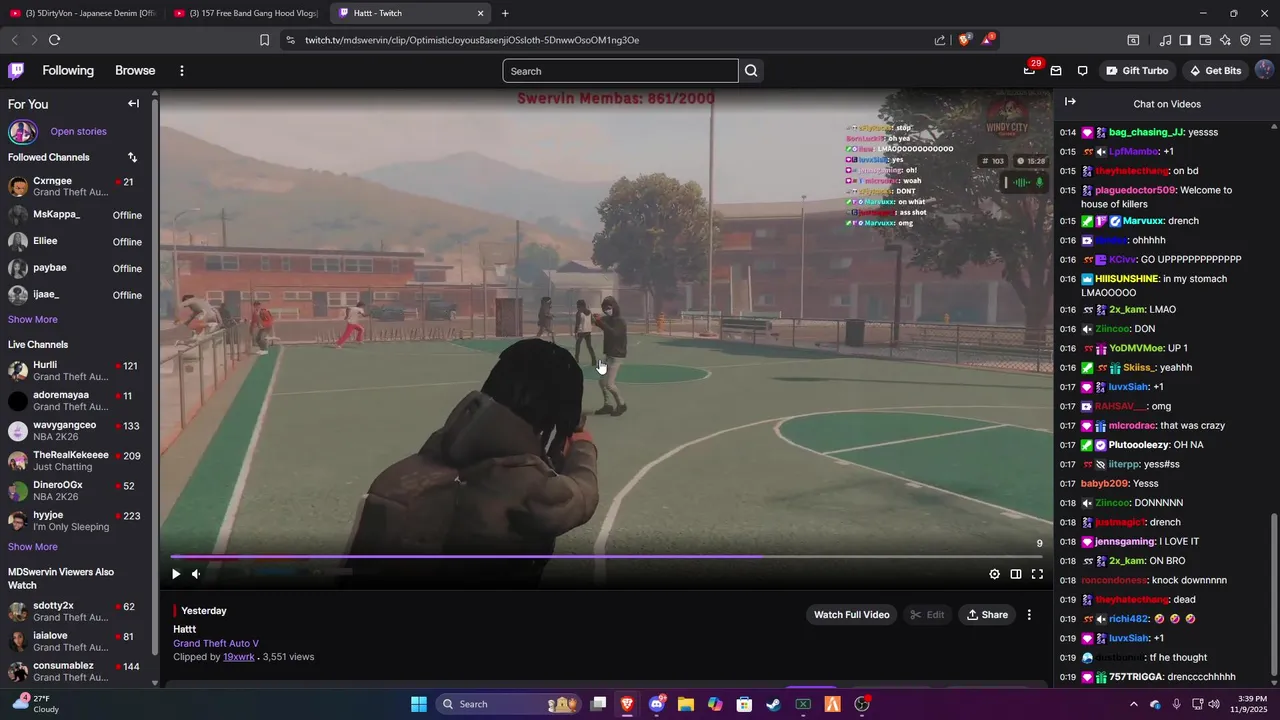Click the Share button
This screenshot has height=720, width=1280.
[987, 615]
